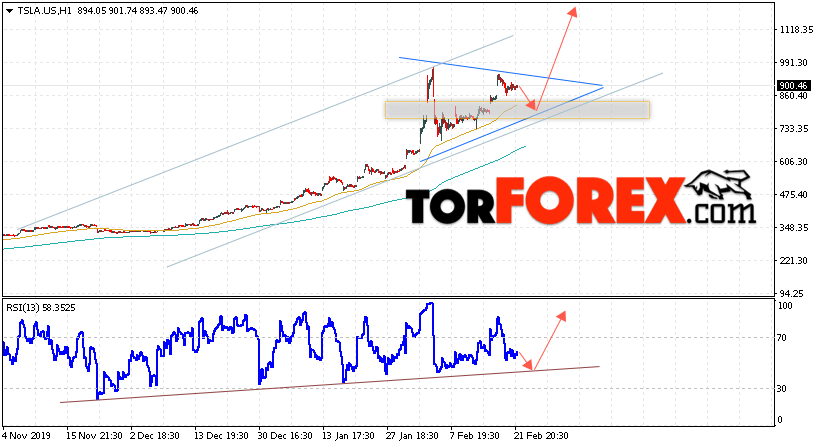This screenshot has height=447, width=815.
Task: Click the 348.35 price axis label
Action: tap(794, 228)
